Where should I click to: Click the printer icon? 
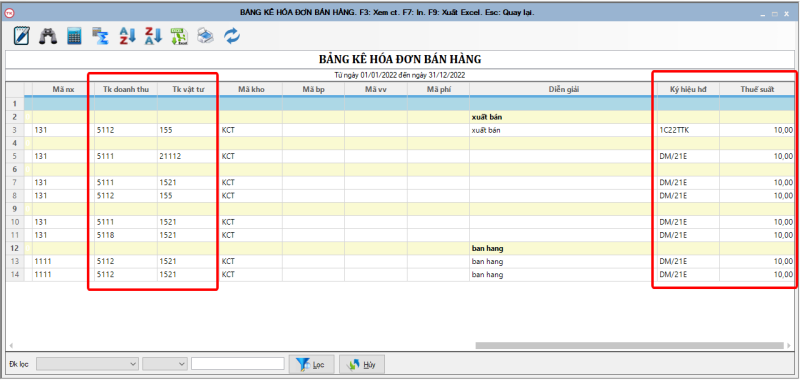click(206, 36)
